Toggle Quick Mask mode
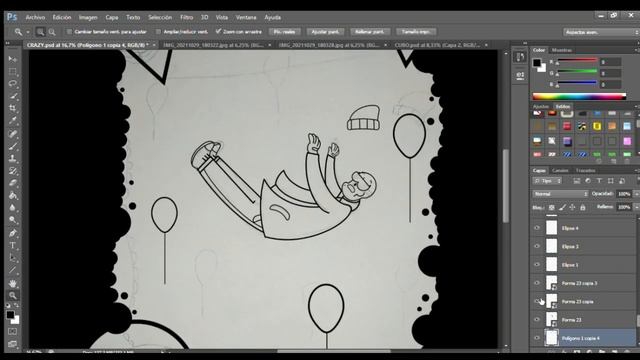Image resolution: width=640 pixels, height=360 pixels. (13, 331)
